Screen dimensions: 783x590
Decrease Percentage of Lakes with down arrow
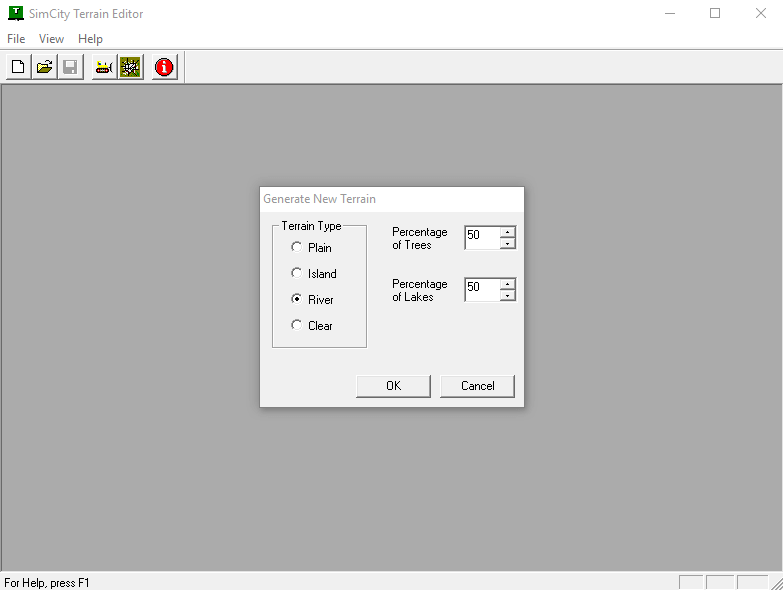pos(507,295)
